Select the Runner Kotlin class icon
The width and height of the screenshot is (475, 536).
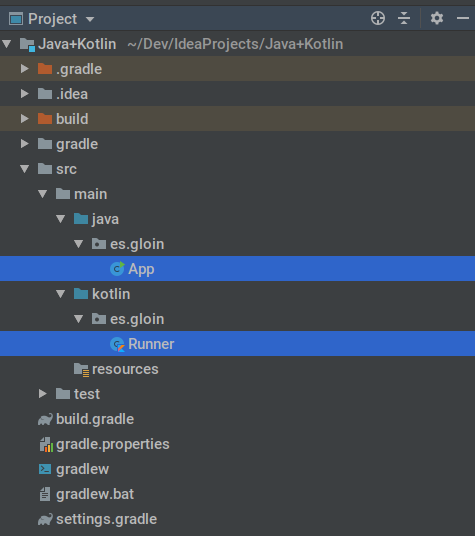[x=117, y=344]
